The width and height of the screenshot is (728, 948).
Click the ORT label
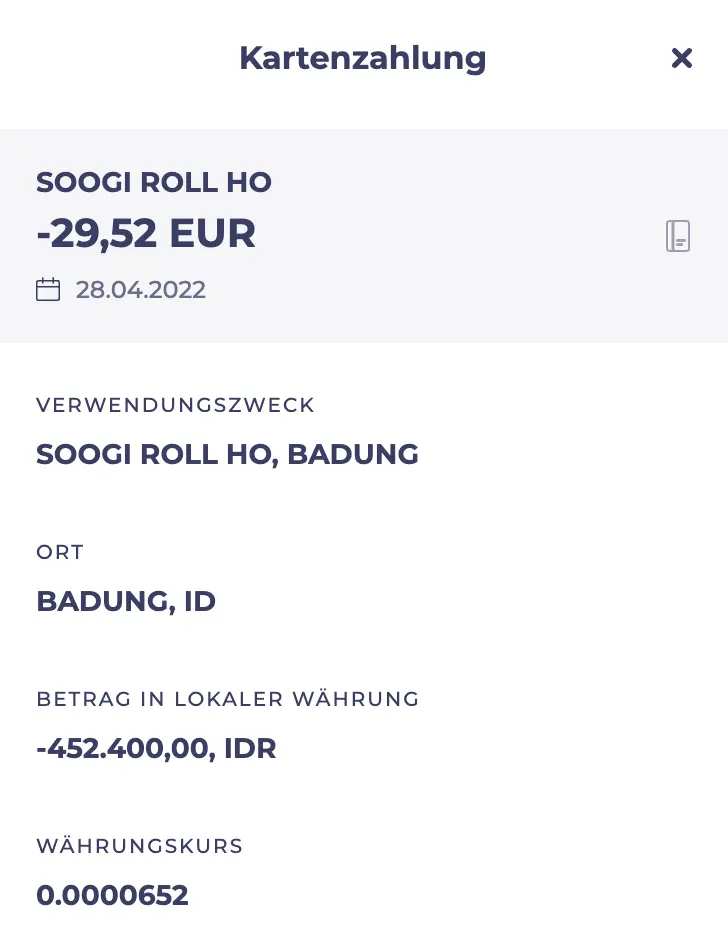(x=60, y=552)
